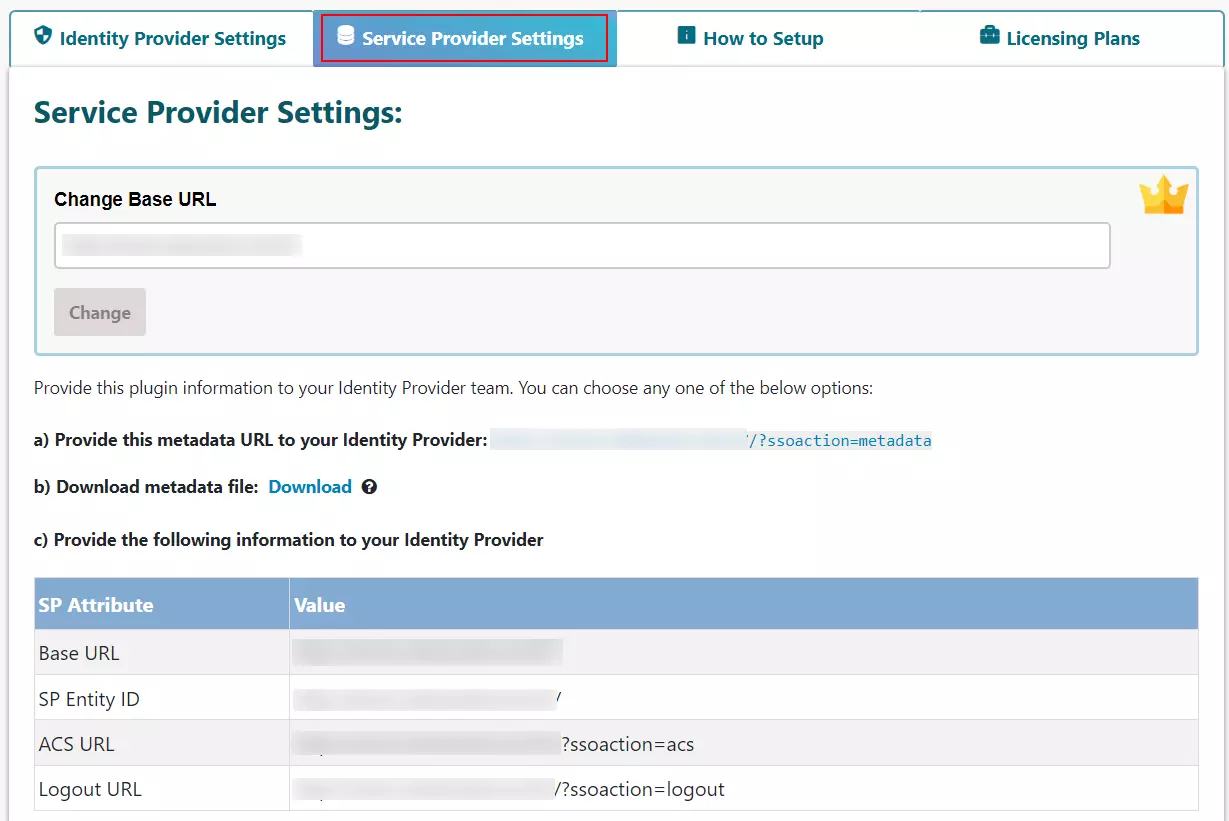Click the SP Entity ID value cell

click(x=428, y=699)
